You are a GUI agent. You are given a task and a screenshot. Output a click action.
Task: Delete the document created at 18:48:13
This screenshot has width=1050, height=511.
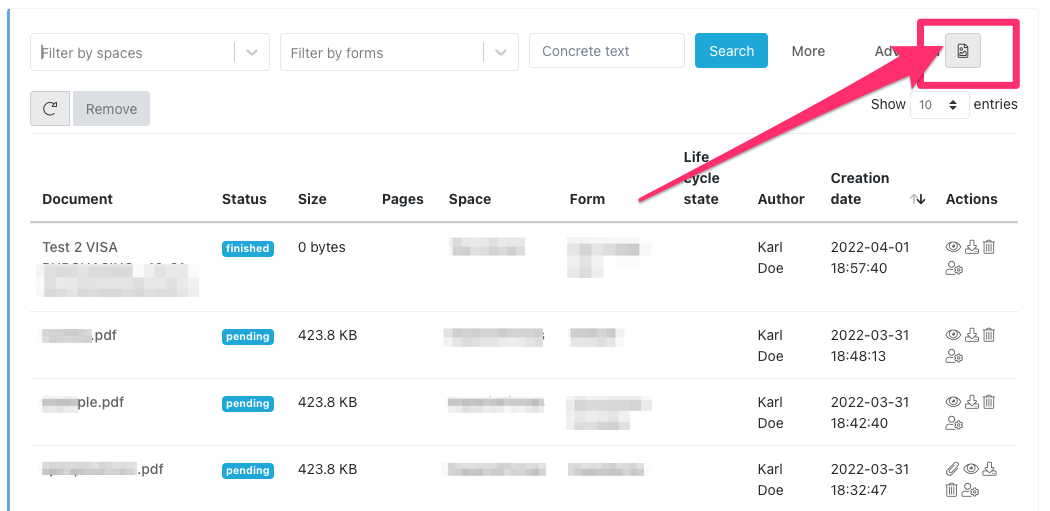click(x=989, y=335)
